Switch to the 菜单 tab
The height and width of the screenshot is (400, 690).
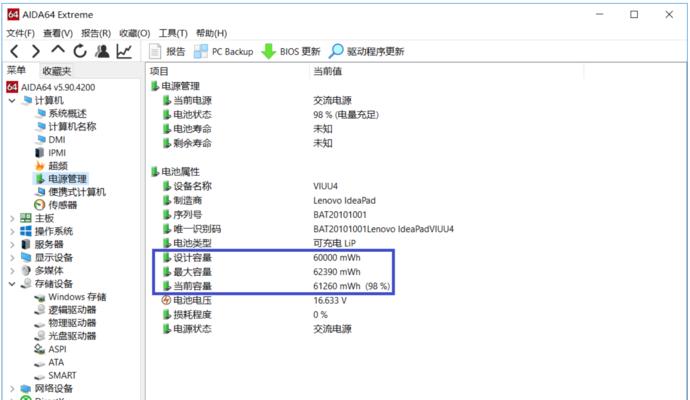pyautogui.click(x=16, y=70)
